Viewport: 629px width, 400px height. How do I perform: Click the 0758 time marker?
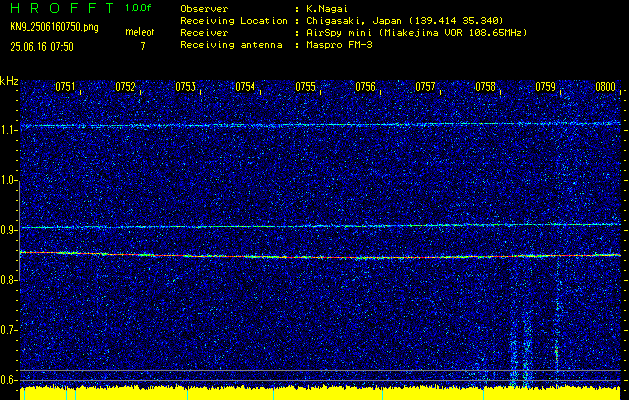pos(485,87)
